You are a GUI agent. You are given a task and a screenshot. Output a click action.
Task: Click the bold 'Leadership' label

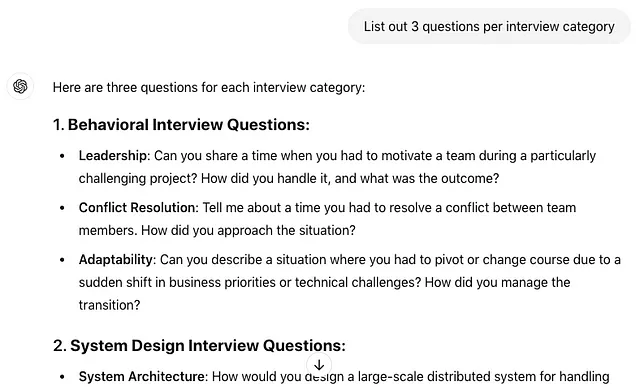[113, 156]
